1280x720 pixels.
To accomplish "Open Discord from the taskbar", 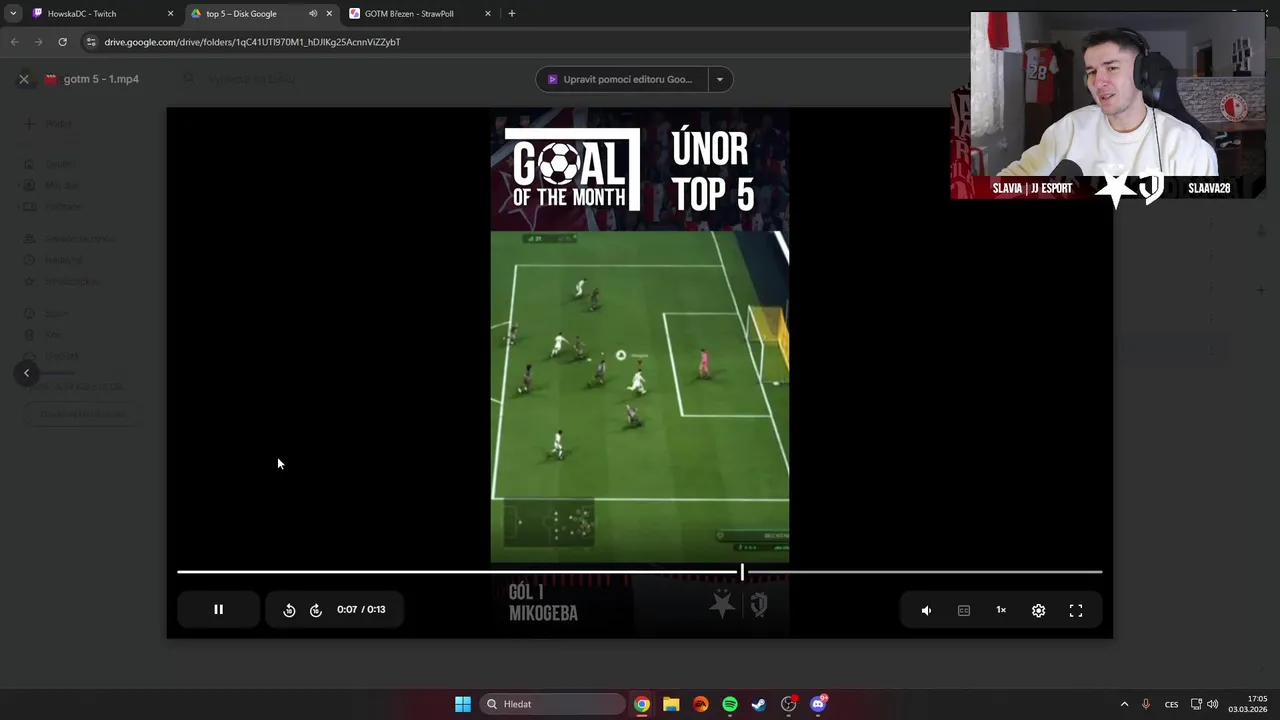I will click(x=818, y=704).
